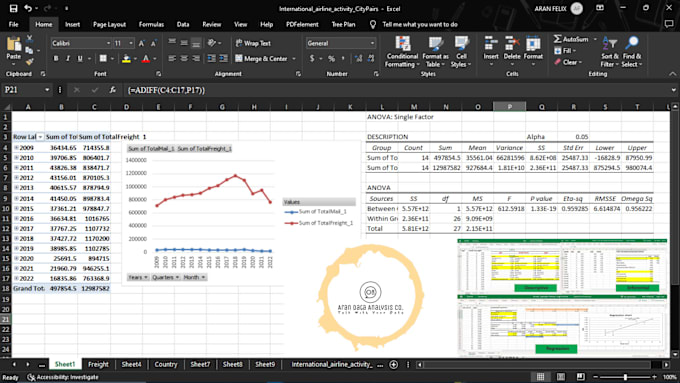Click the Percent Style icon

coord(332,58)
